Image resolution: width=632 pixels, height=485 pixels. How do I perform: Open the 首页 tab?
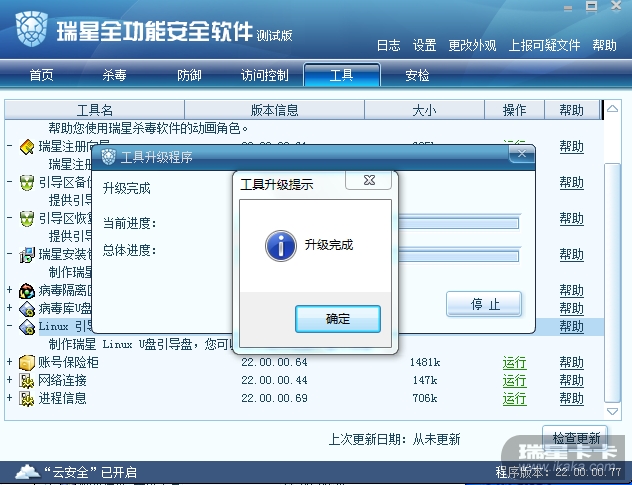(42, 75)
